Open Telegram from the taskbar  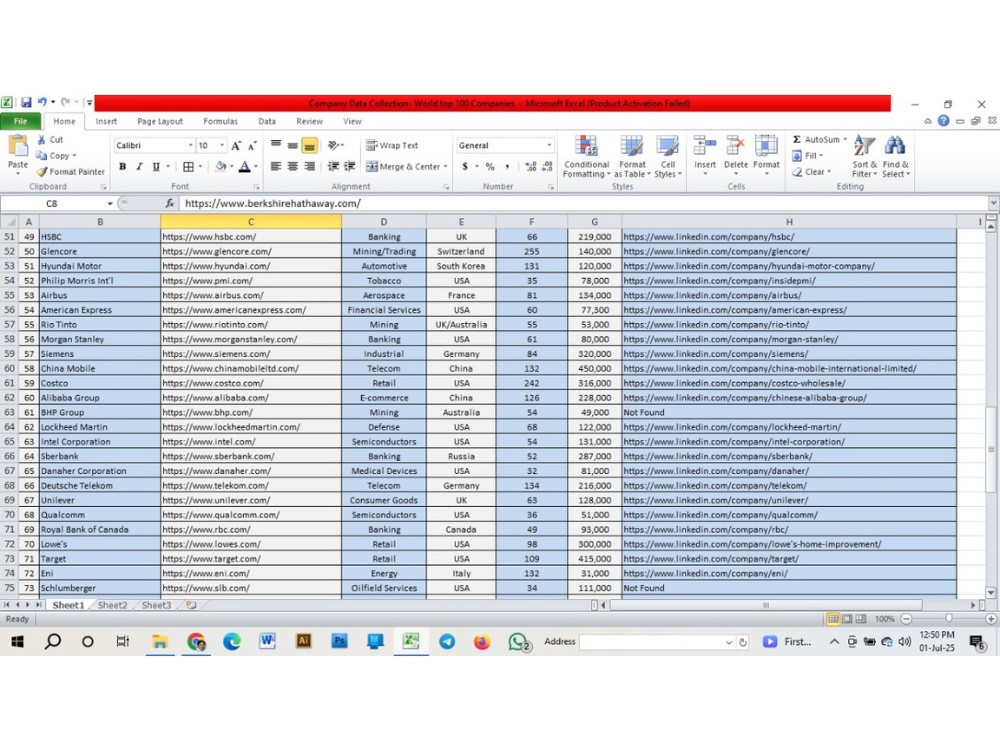[446, 642]
